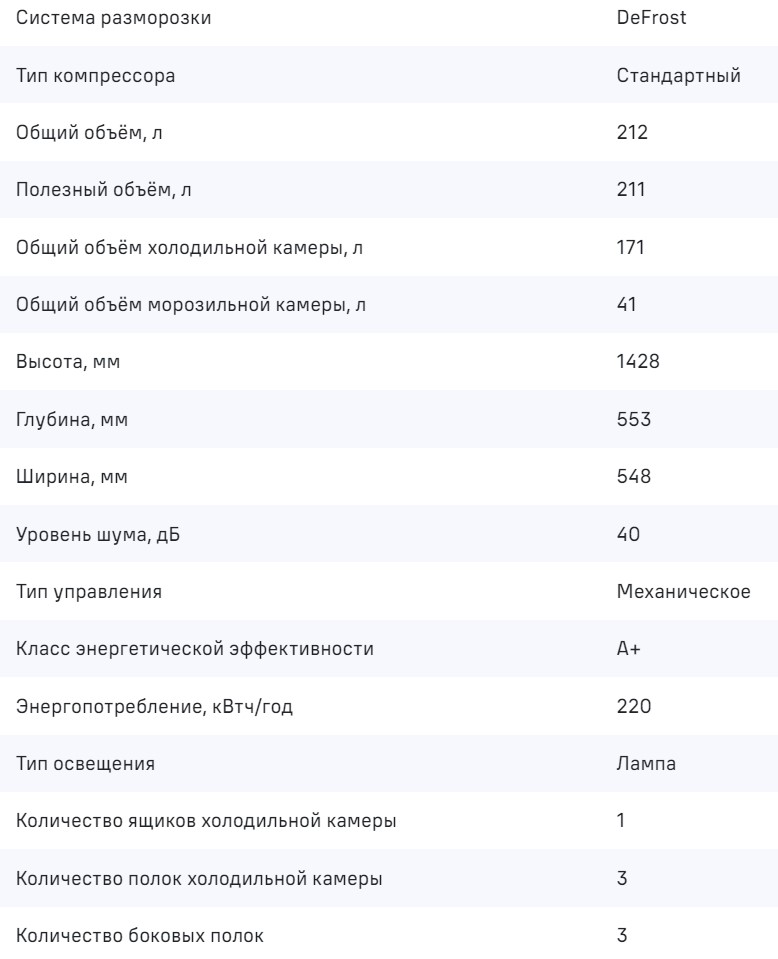Select the A+ energy class value
The image size is (778, 959).
[x=629, y=649]
